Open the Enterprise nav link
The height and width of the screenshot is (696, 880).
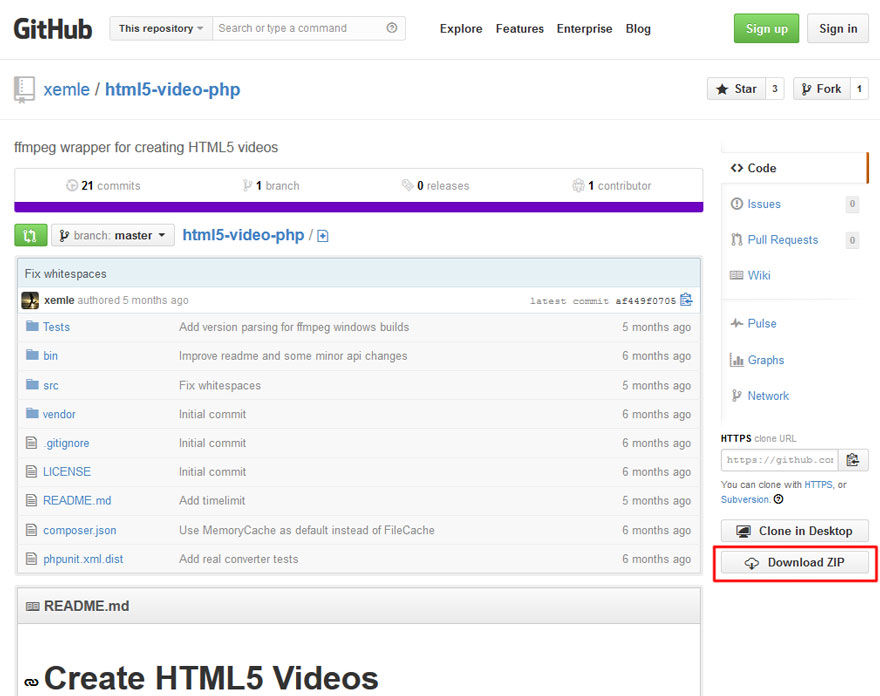click(584, 29)
